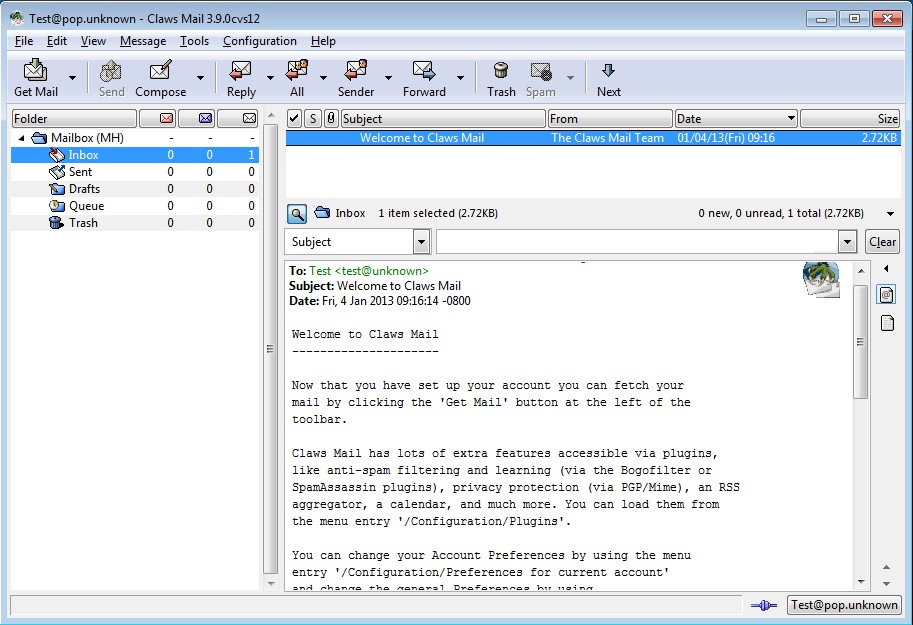The height and width of the screenshot is (625, 913).
Task: Show the message text part icon
Action: 887,323
